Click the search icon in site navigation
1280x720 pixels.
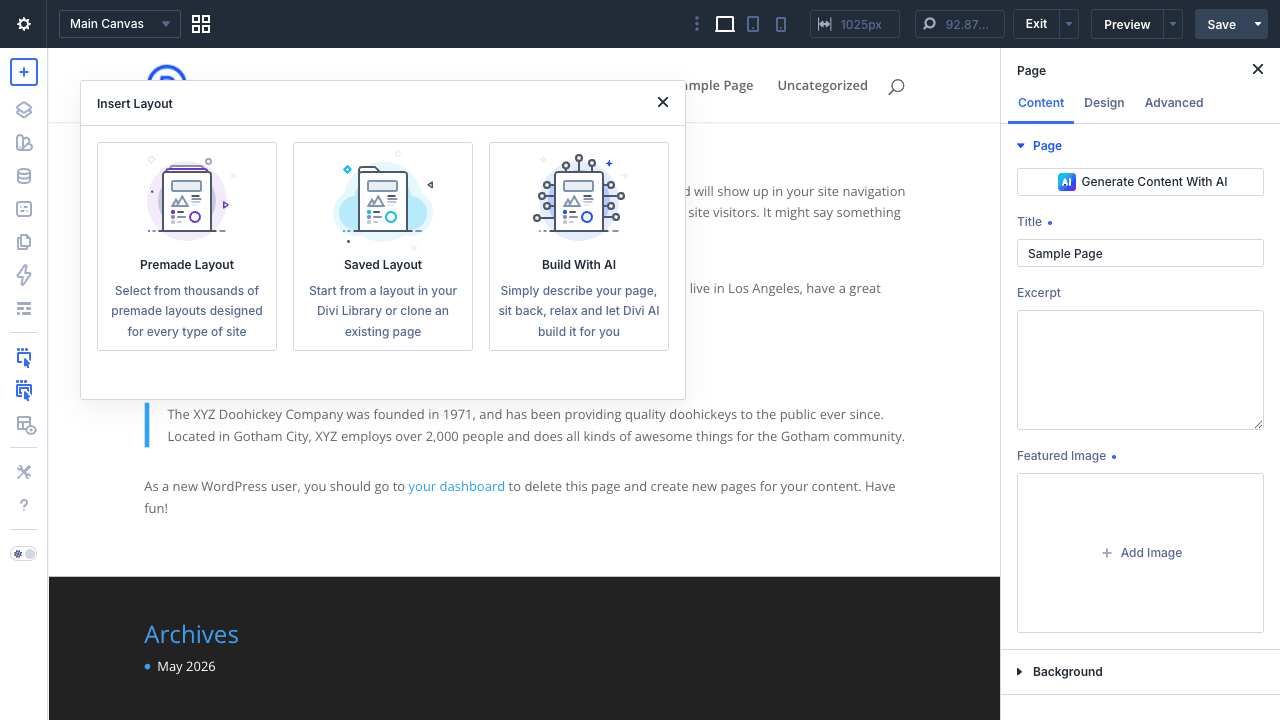pyautogui.click(x=896, y=86)
